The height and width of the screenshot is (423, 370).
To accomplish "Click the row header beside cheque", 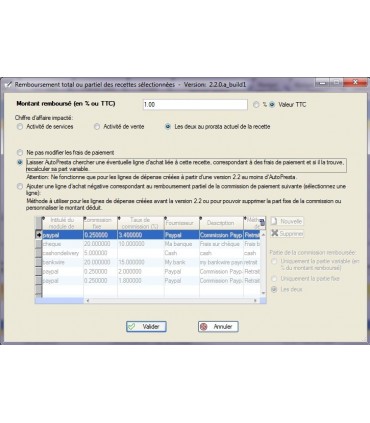I will (39, 244).
